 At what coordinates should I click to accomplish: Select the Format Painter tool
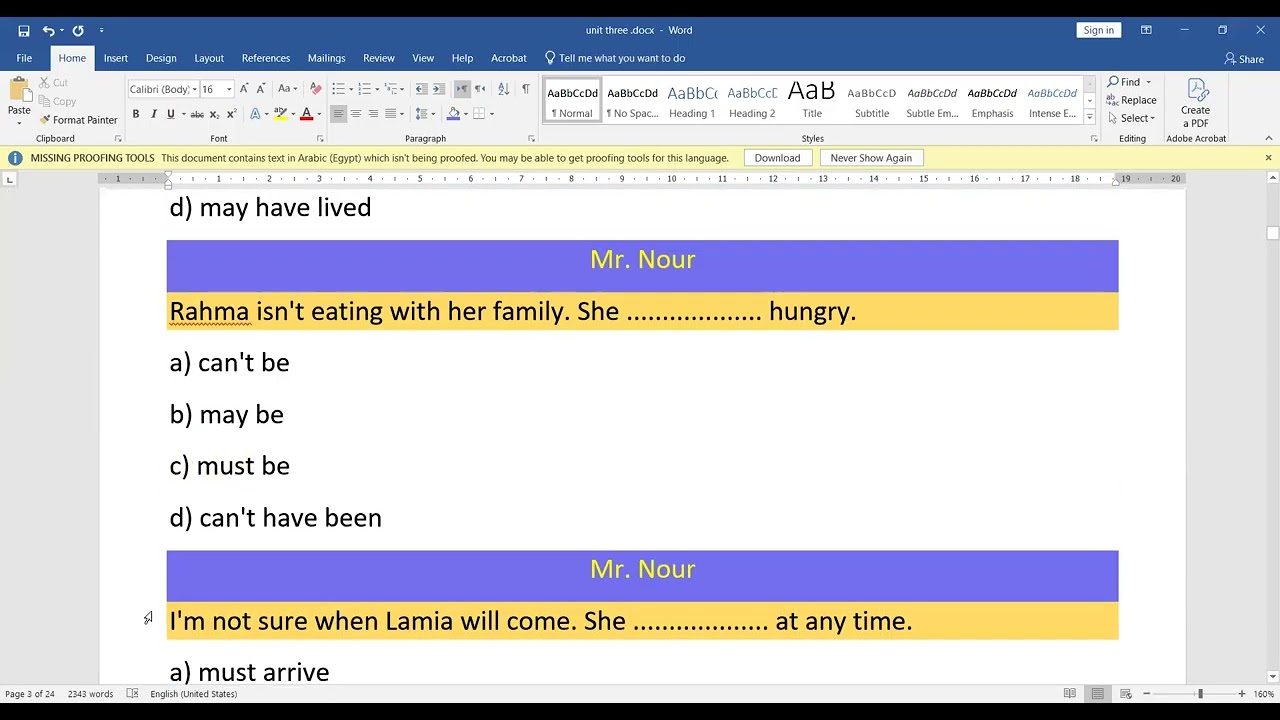point(78,120)
